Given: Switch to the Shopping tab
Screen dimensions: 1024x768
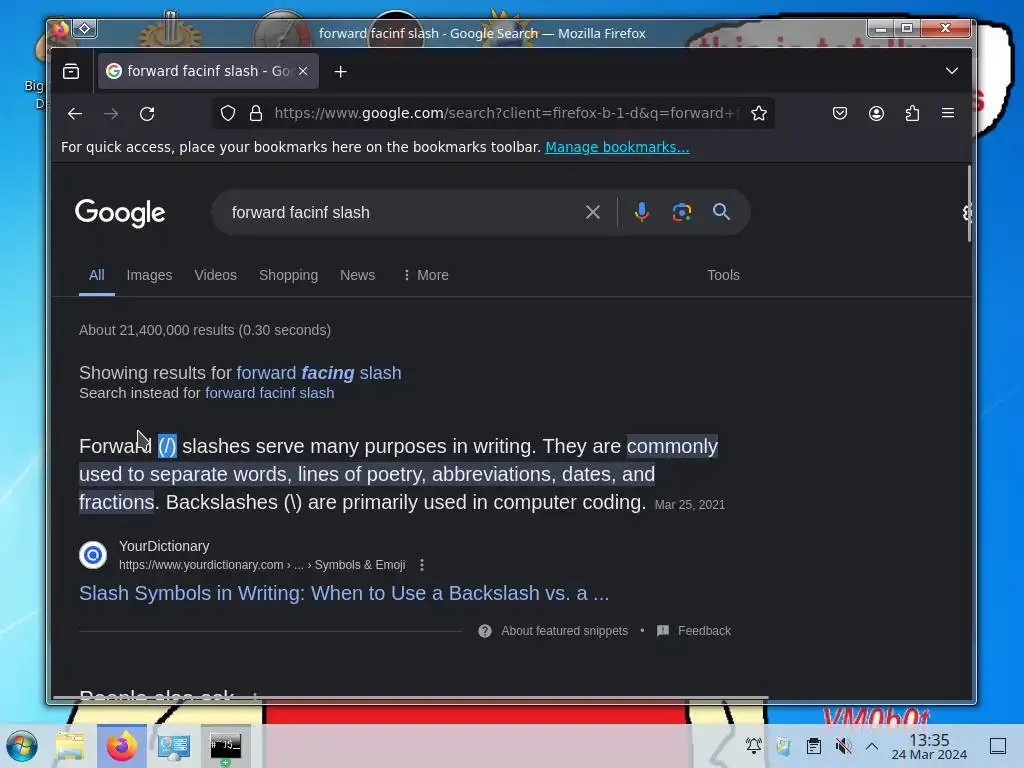Looking at the screenshot, I should (x=289, y=276).
